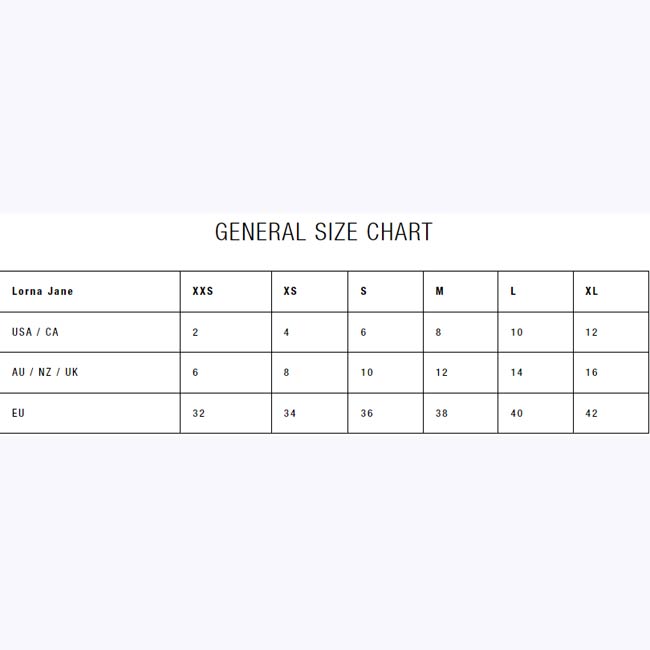Select the EU row label
Screen dimensions: 650x650
pyautogui.click(x=18, y=413)
